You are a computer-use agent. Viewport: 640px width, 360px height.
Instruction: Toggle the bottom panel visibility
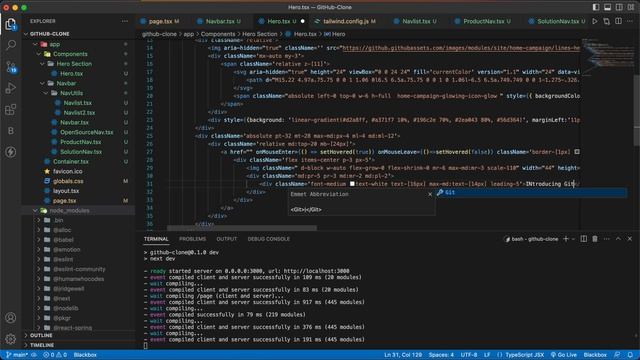(607, 7)
